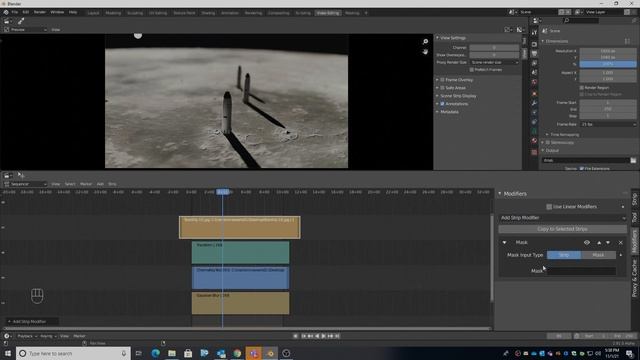This screenshot has width=640, height=360.
Task: Open the wrench modifier properties tab
Action: click(x=534, y=103)
